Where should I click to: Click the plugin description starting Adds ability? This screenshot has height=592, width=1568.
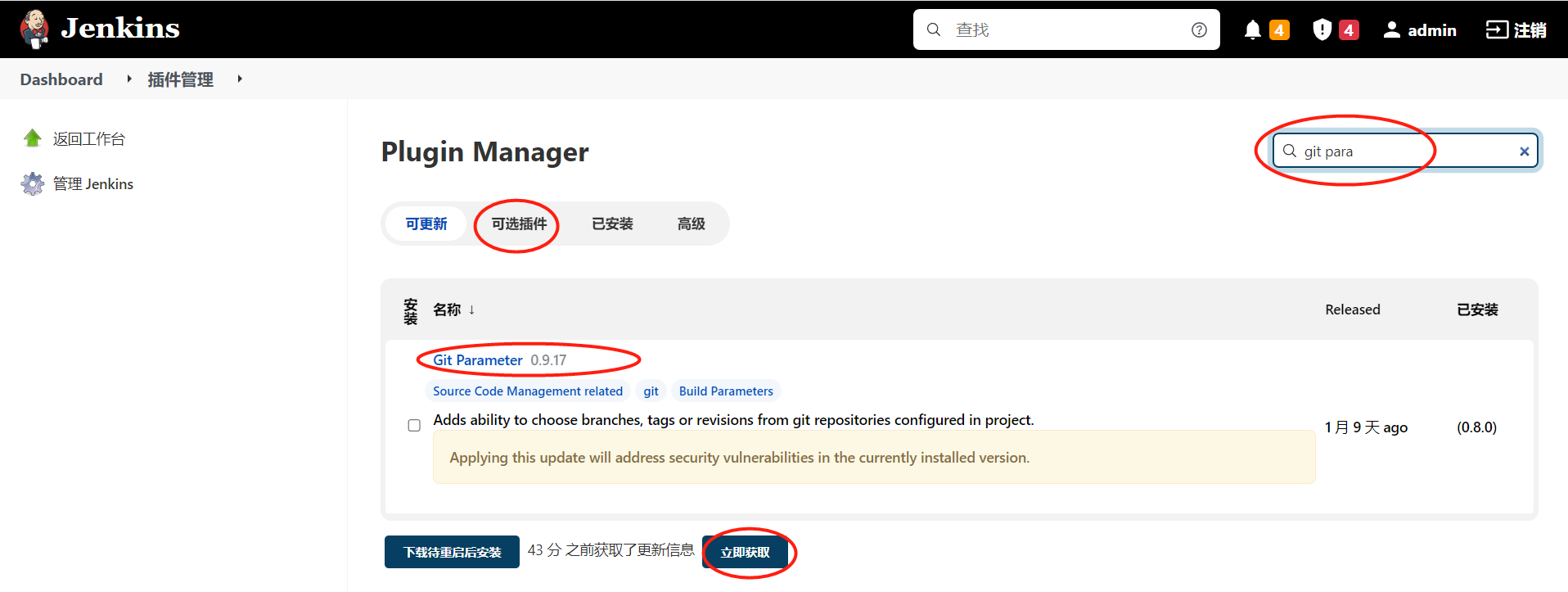pos(733,420)
